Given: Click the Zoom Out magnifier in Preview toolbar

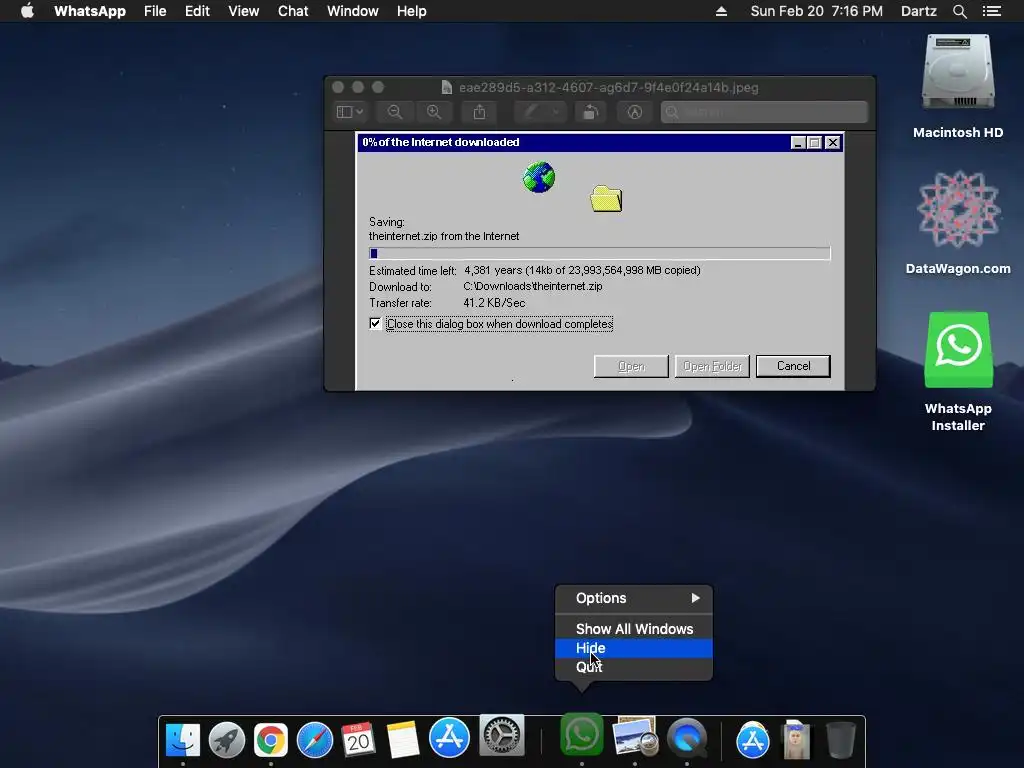Looking at the screenshot, I should (395, 112).
